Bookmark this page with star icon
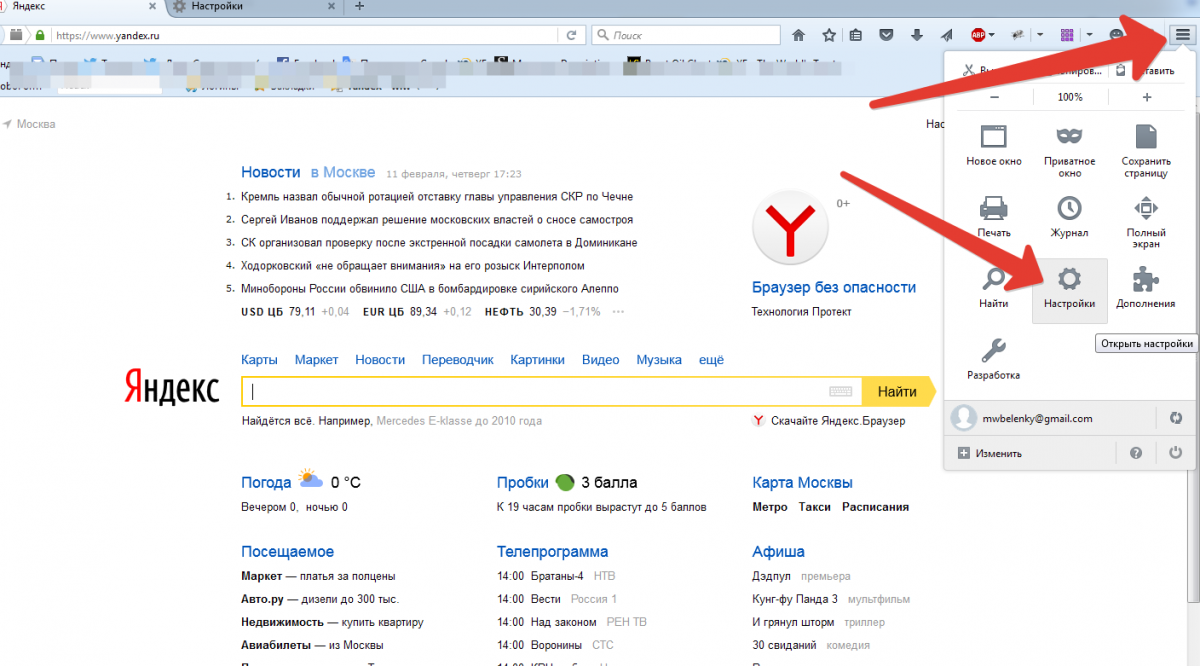The width and height of the screenshot is (1200, 666). [829, 35]
